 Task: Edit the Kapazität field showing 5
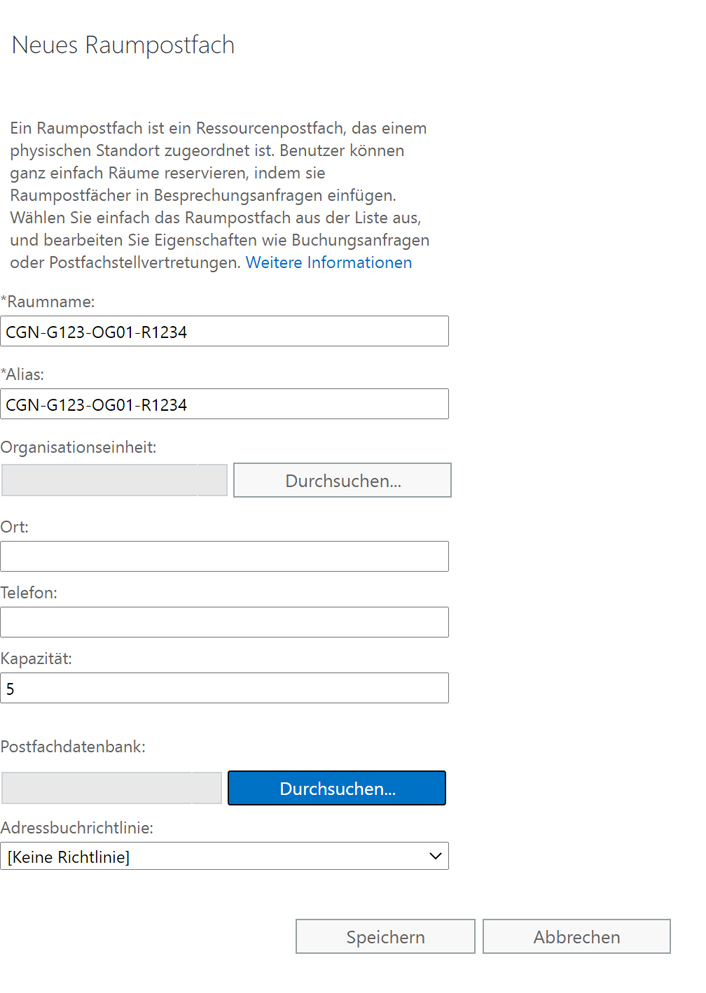pos(224,688)
